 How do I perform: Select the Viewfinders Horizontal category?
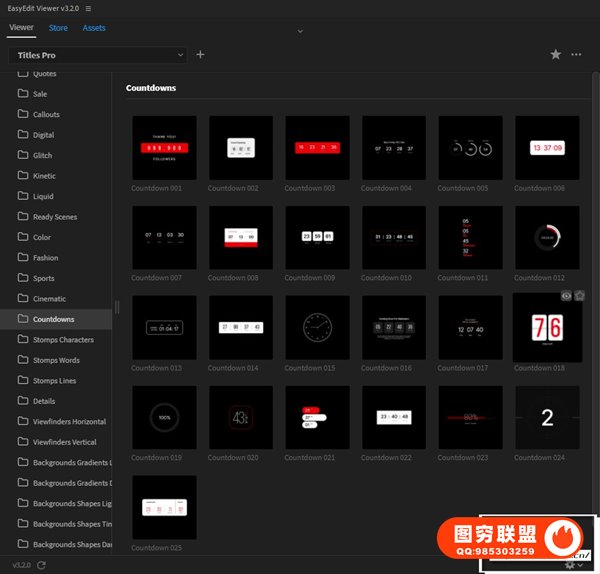coord(68,422)
